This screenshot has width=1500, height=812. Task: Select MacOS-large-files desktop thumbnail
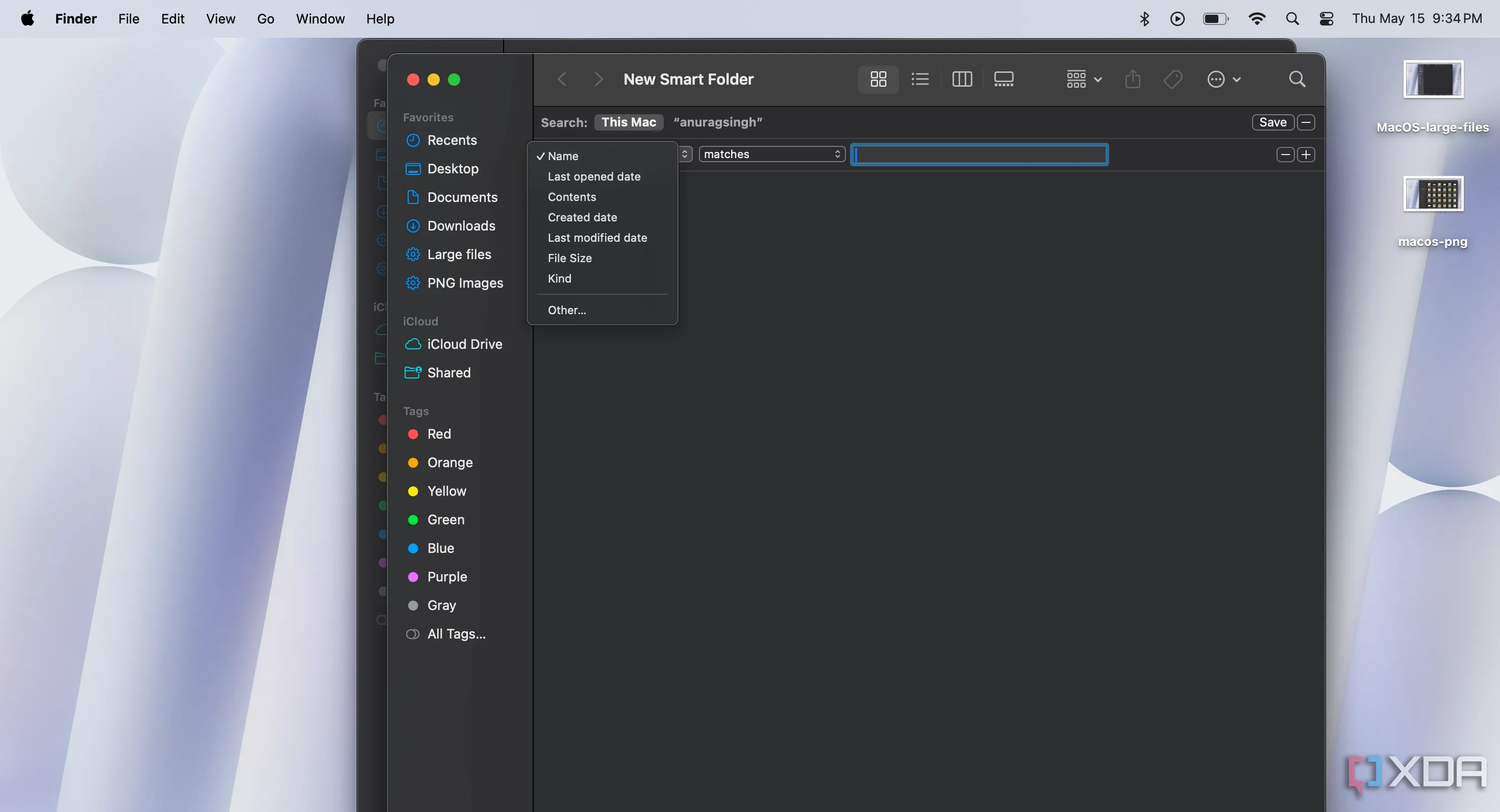pyautogui.click(x=1433, y=79)
